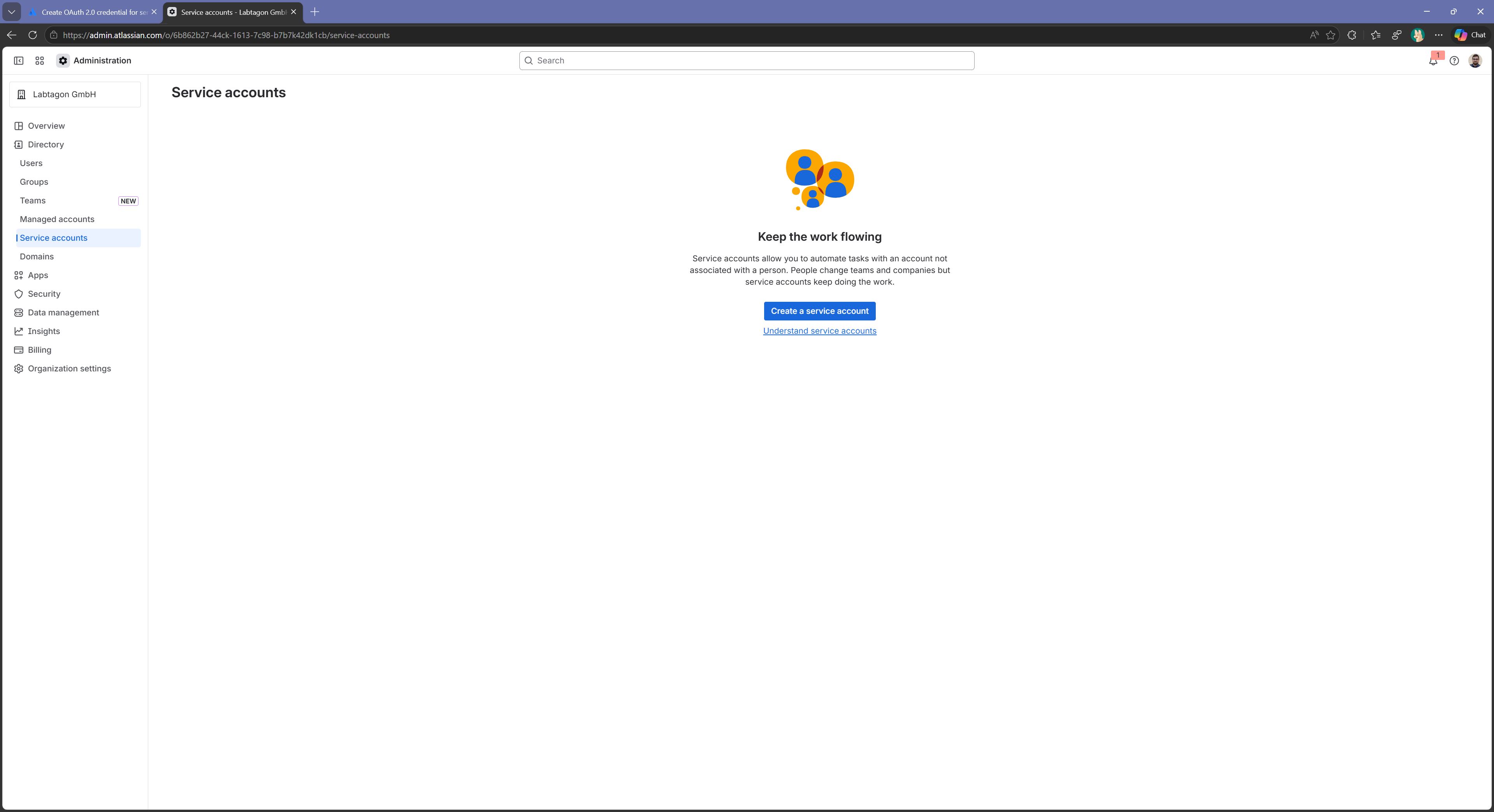Click the Administration search field

click(747, 61)
